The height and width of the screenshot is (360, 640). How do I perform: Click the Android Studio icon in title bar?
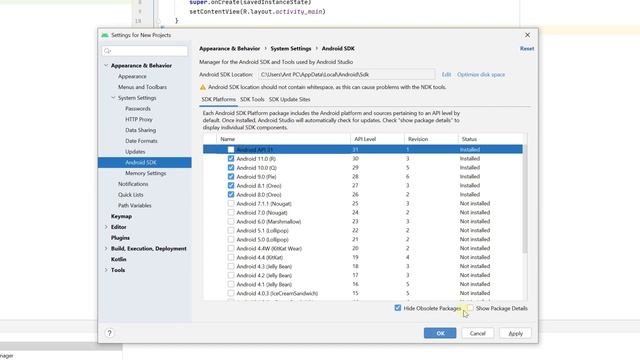pos(105,35)
